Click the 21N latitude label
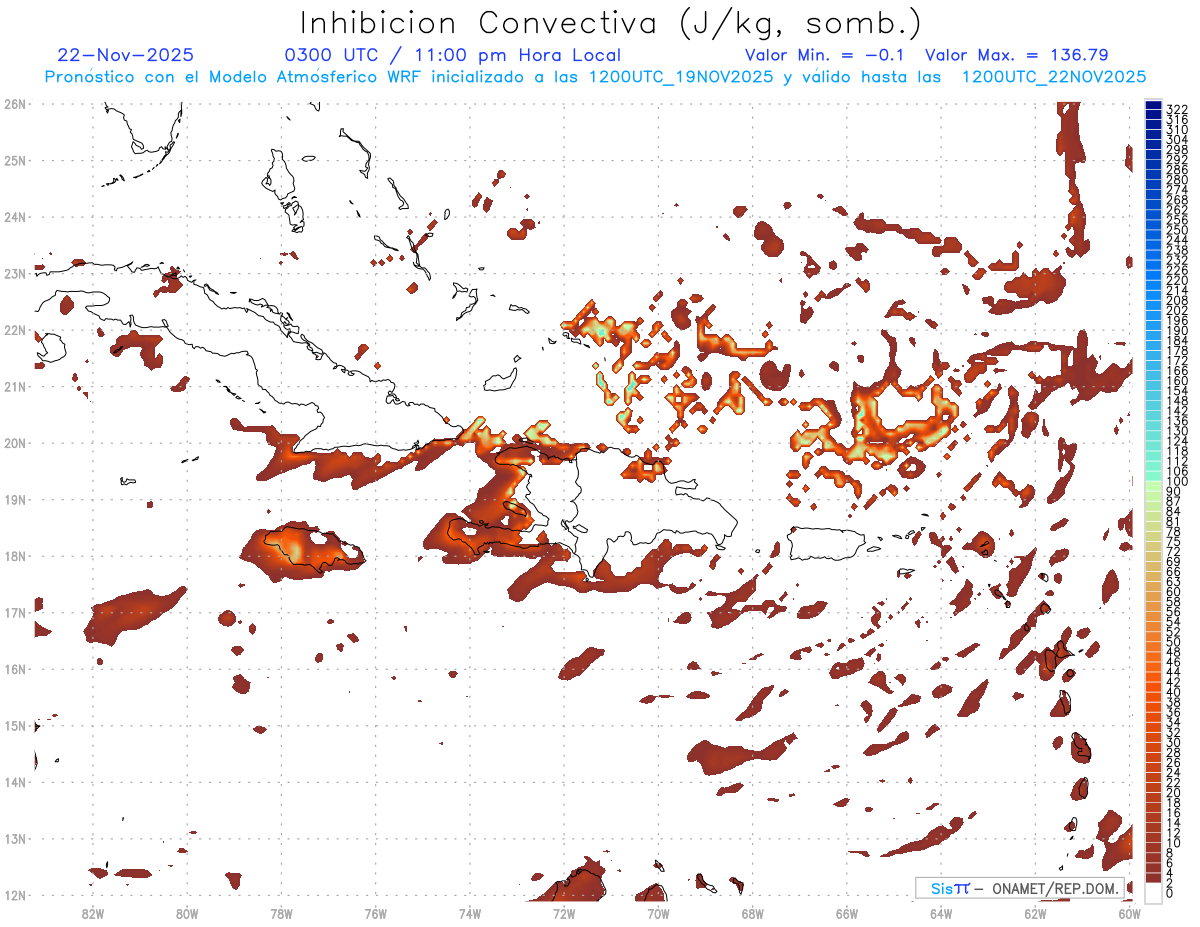 tap(14, 386)
